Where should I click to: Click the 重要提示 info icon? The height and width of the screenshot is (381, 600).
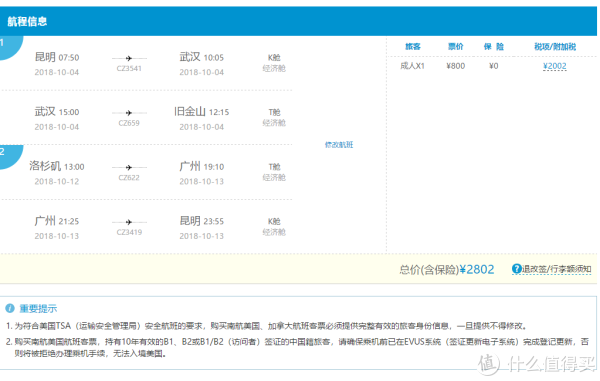point(10,308)
